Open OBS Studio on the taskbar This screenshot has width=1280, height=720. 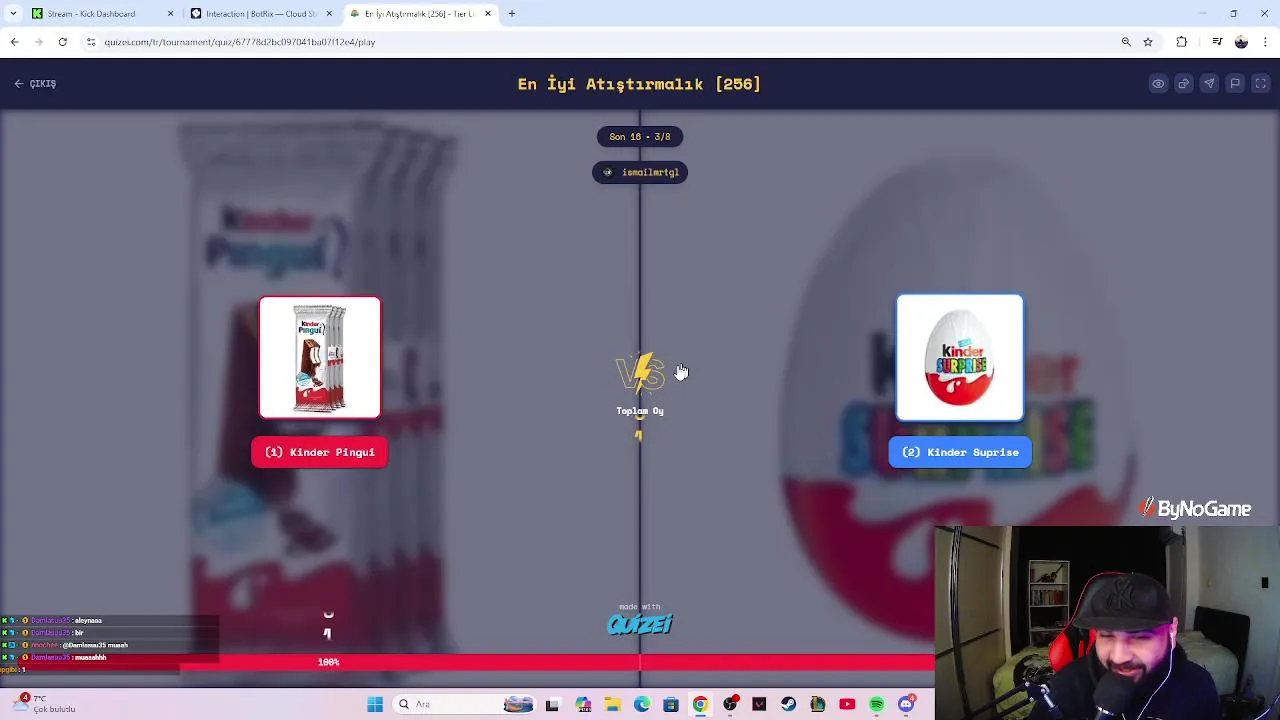click(x=730, y=704)
